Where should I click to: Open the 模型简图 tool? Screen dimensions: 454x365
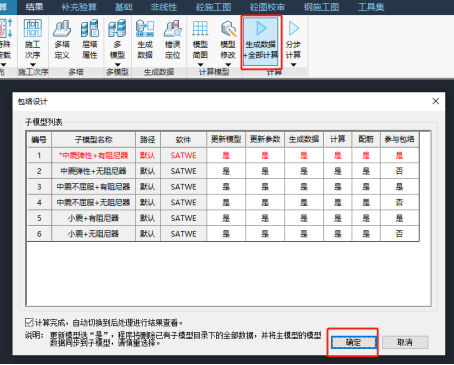pos(200,39)
